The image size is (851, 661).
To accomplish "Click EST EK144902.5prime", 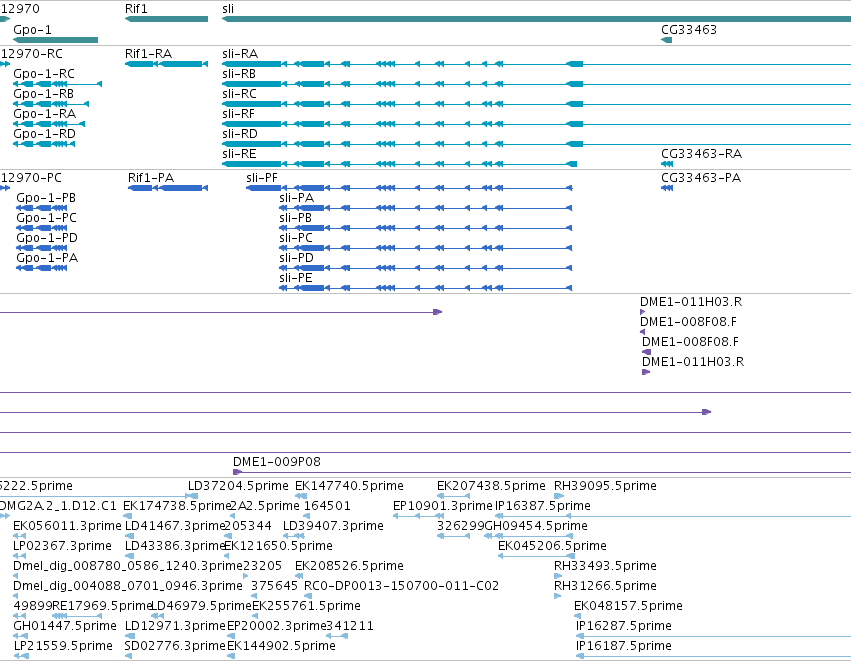I will 281,646.
